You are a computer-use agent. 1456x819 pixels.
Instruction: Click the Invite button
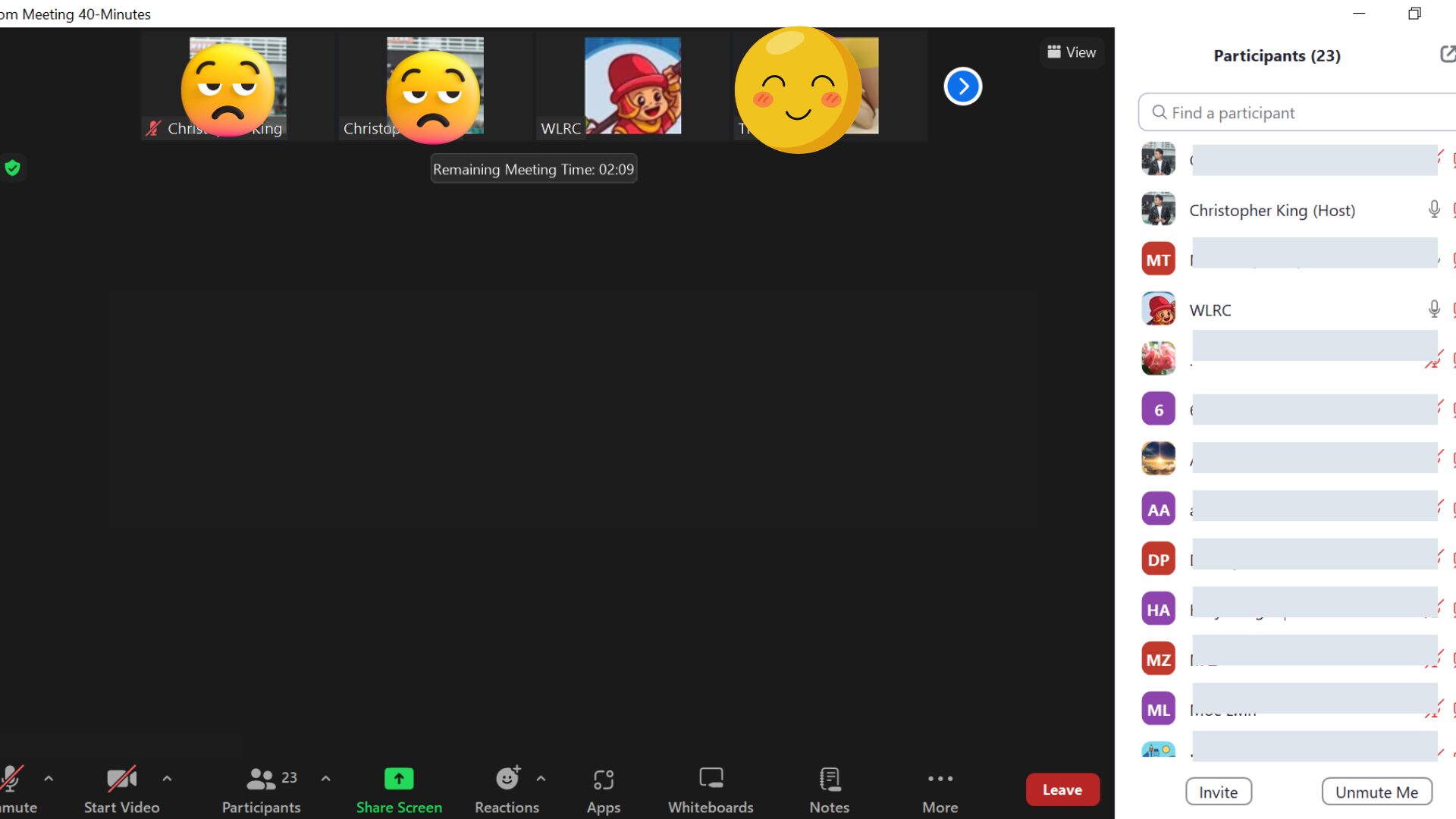coord(1218,792)
